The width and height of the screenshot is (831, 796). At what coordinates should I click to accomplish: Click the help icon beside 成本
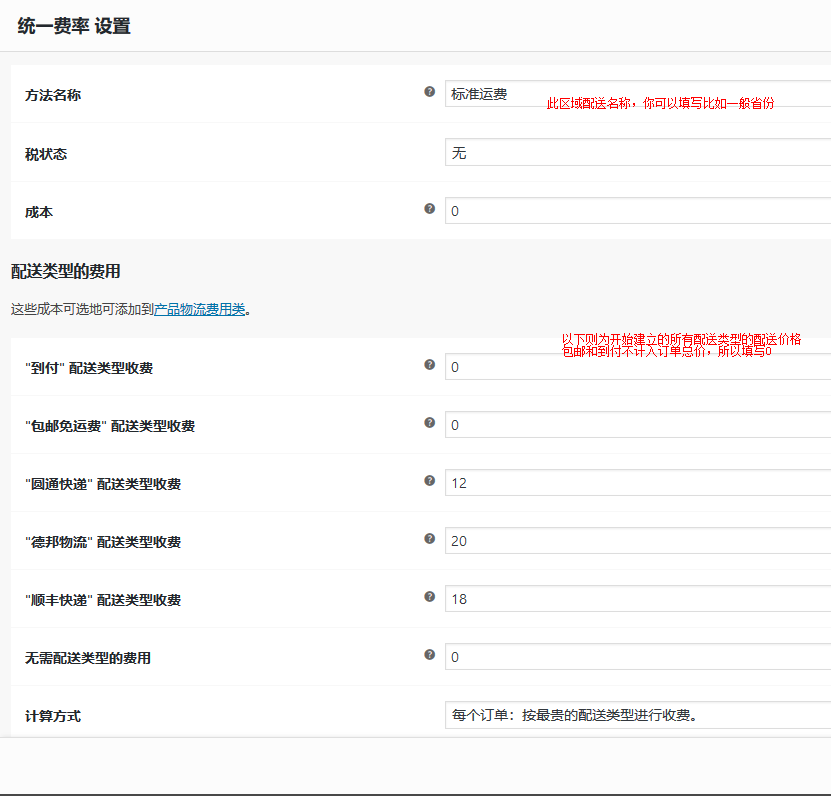point(430,208)
